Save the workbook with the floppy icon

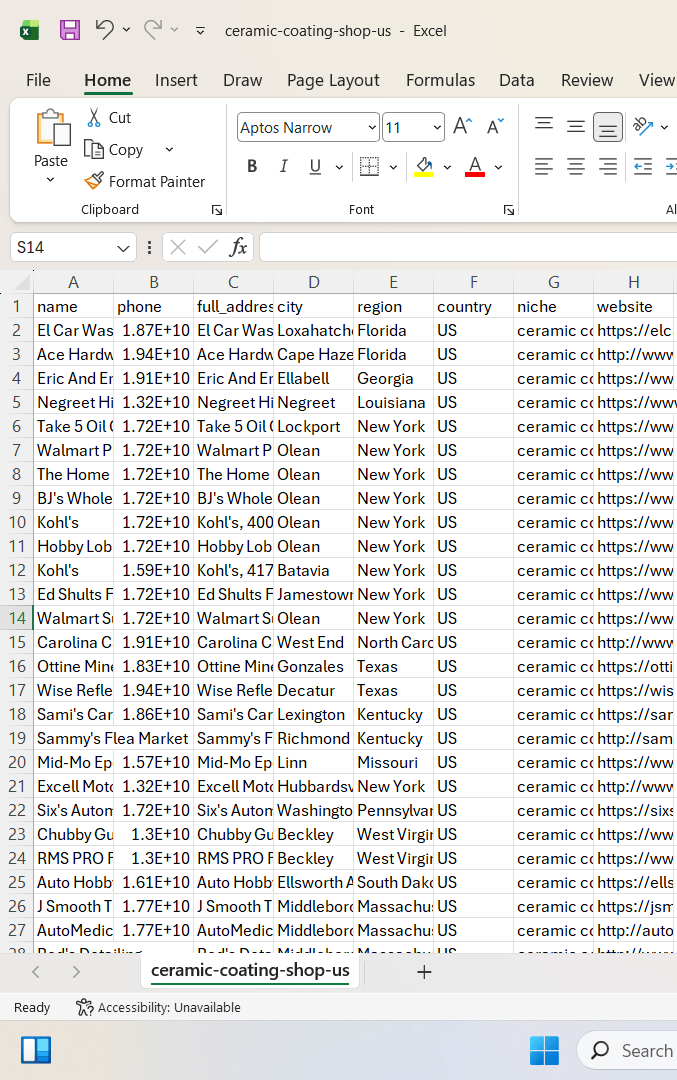pyautogui.click(x=70, y=30)
